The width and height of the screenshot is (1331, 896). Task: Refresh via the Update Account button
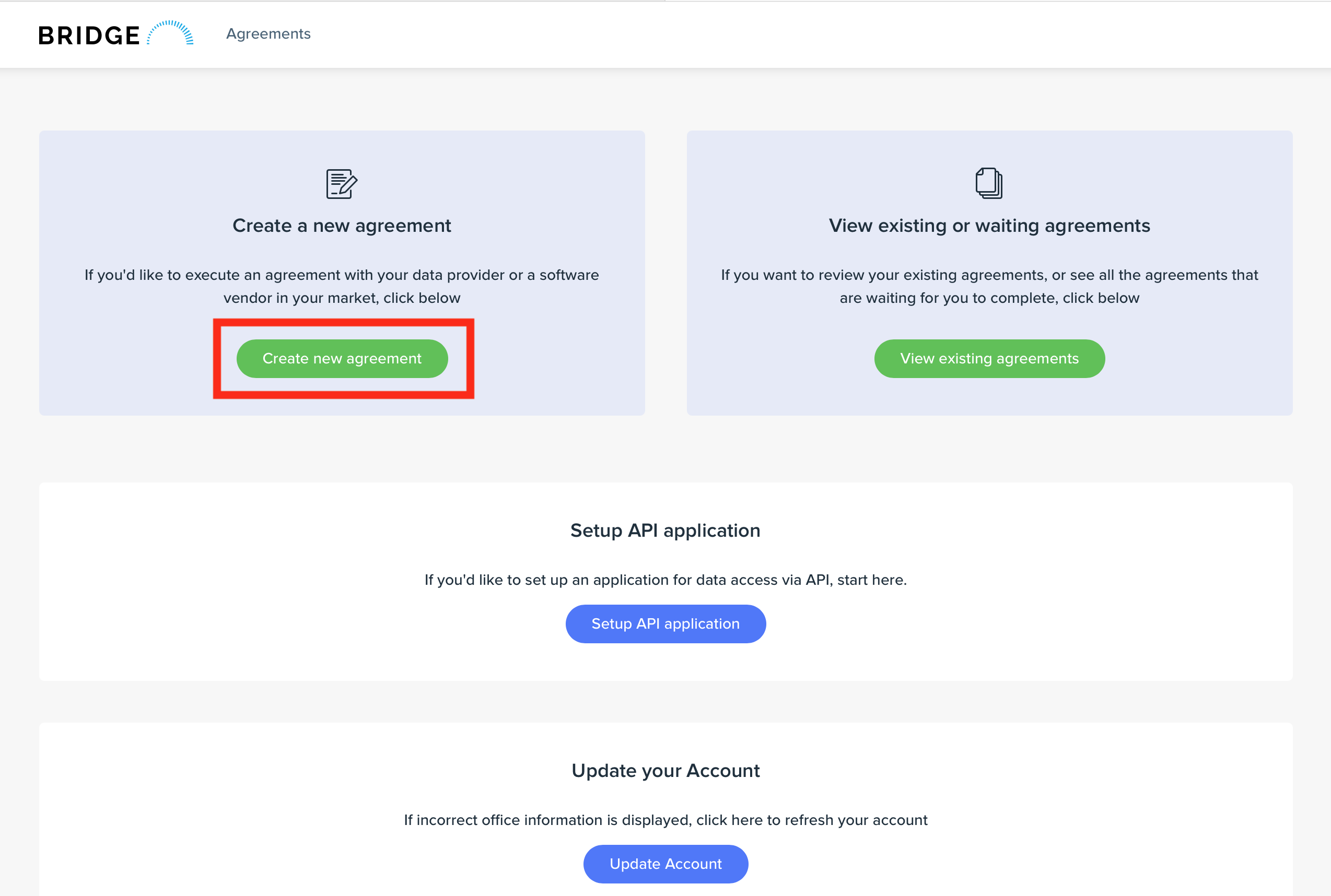point(665,864)
